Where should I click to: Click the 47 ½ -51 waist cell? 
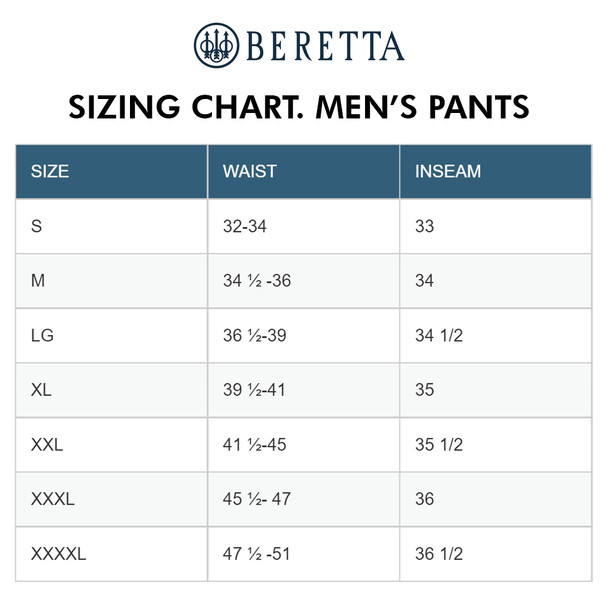point(256,554)
